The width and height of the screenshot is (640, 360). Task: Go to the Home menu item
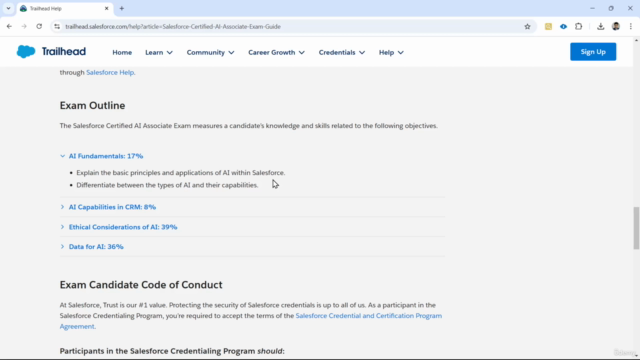point(122,52)
